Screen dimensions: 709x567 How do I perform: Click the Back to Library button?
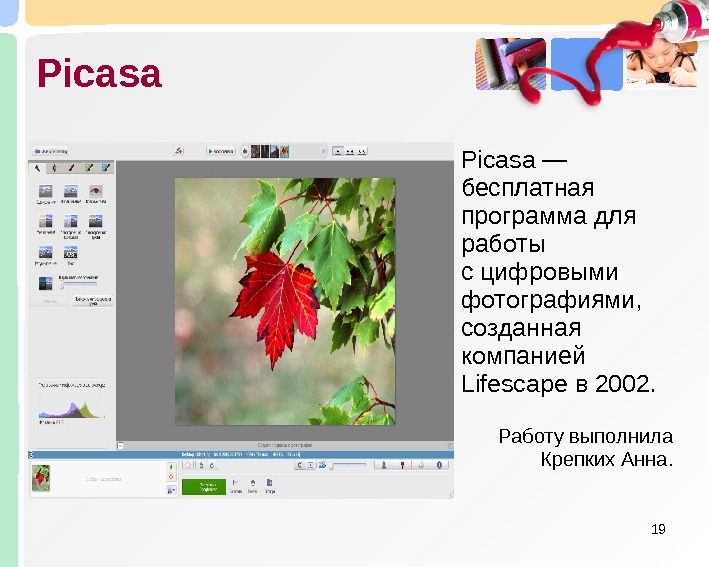point(51,151)
